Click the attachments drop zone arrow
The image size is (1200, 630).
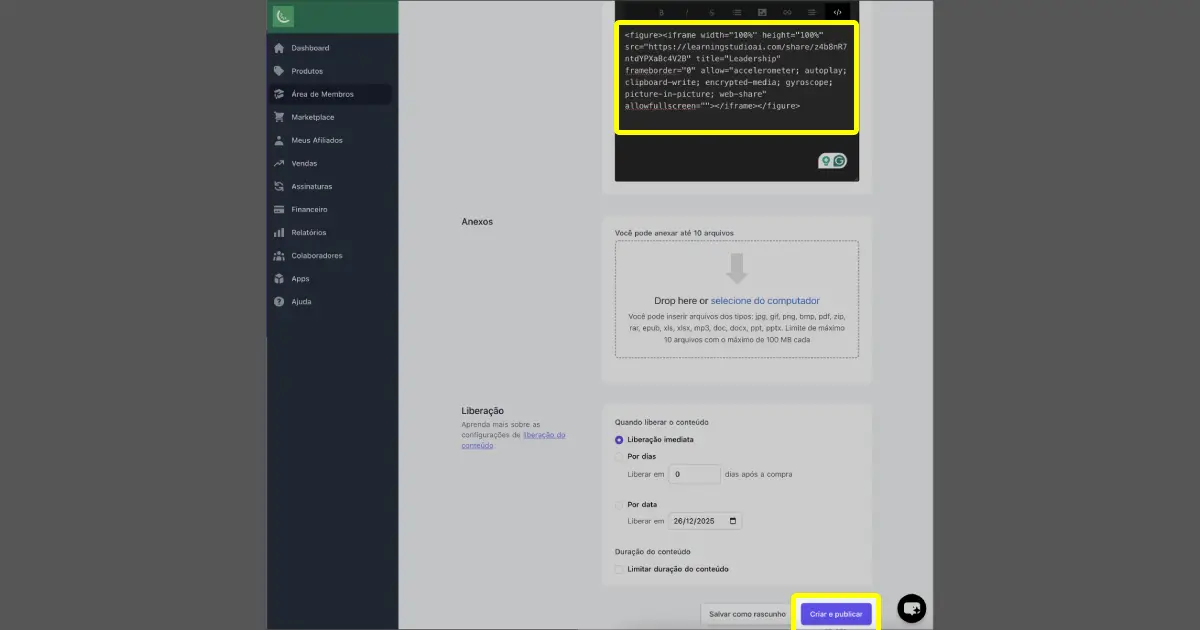coord(737,268)
